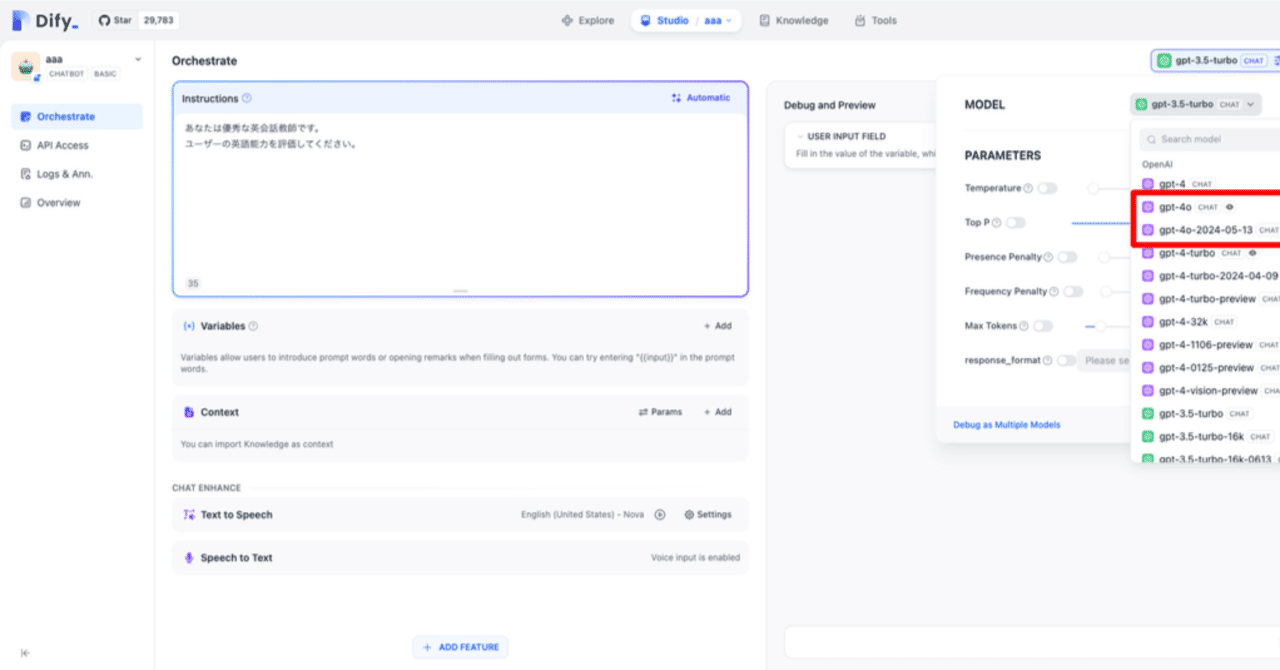Click the Max Tokens slider
The image size is (1280, 670).
(1100, 326)
